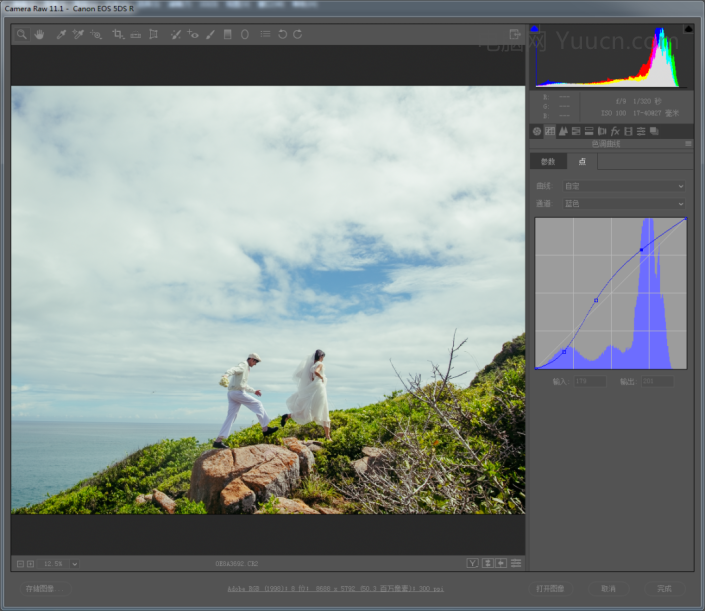Open the zoom level dropdown
This screenshot has height=611, width=705.
(74, 564)
